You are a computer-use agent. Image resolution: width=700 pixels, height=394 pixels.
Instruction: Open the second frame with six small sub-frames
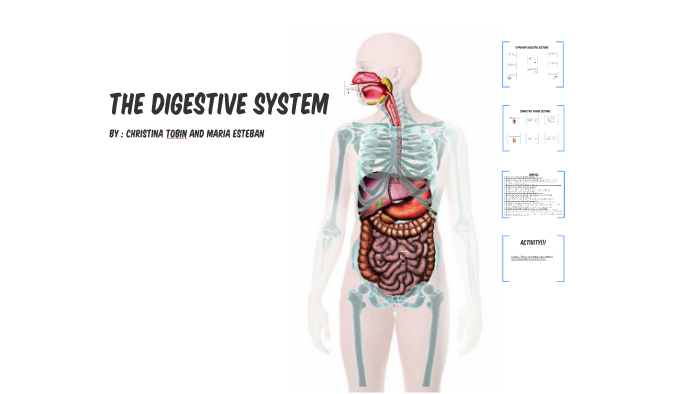point(533,128)
